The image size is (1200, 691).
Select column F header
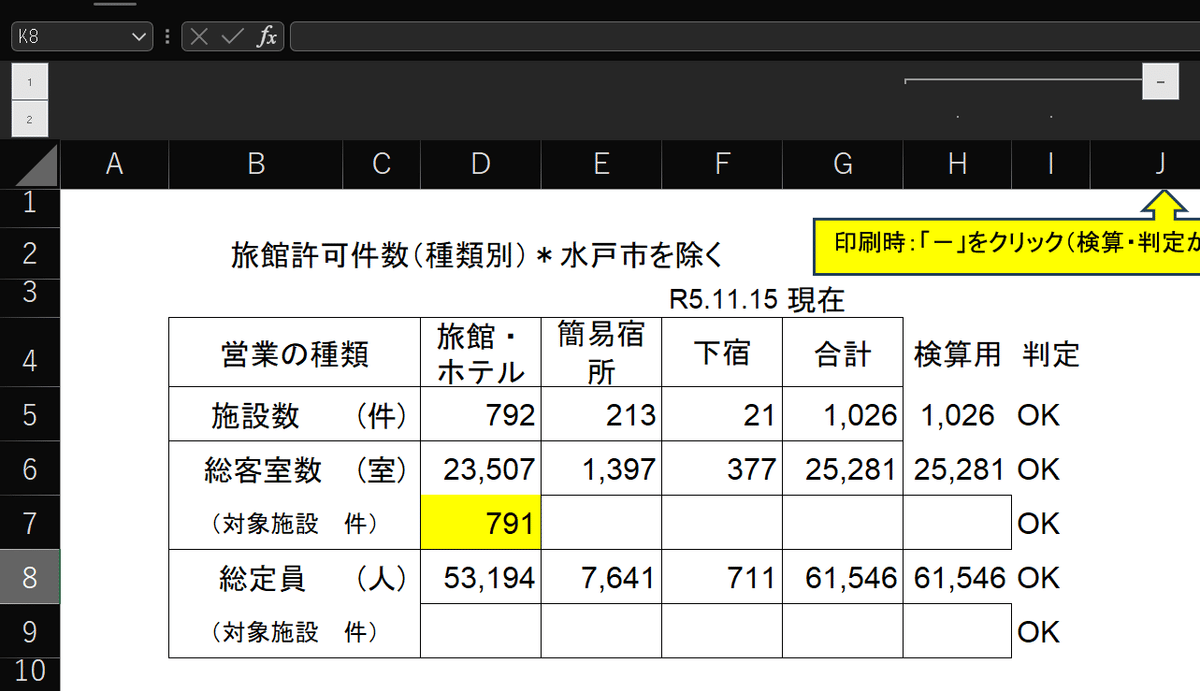(722, 164)
